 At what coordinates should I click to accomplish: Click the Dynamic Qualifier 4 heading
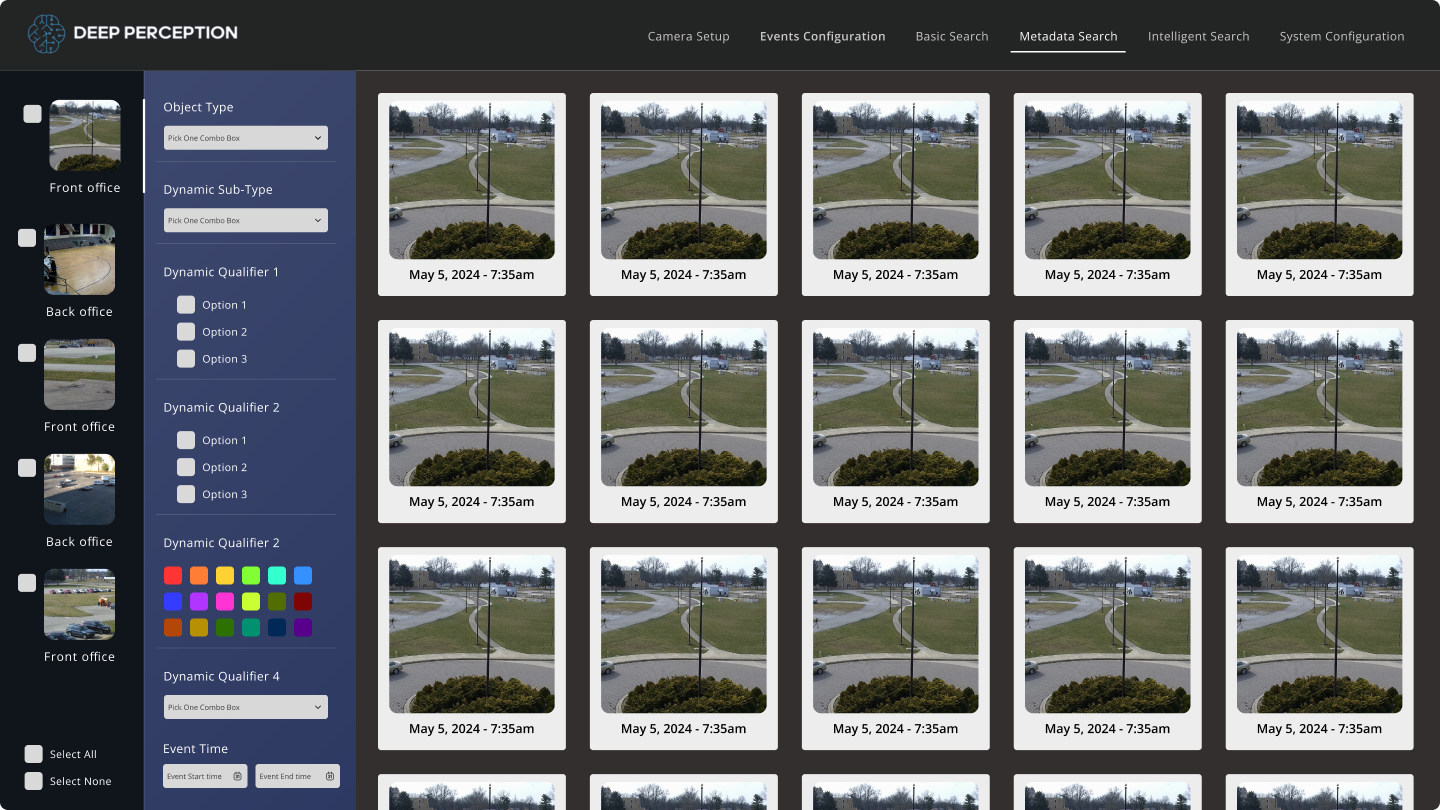(x=221, y=676)
